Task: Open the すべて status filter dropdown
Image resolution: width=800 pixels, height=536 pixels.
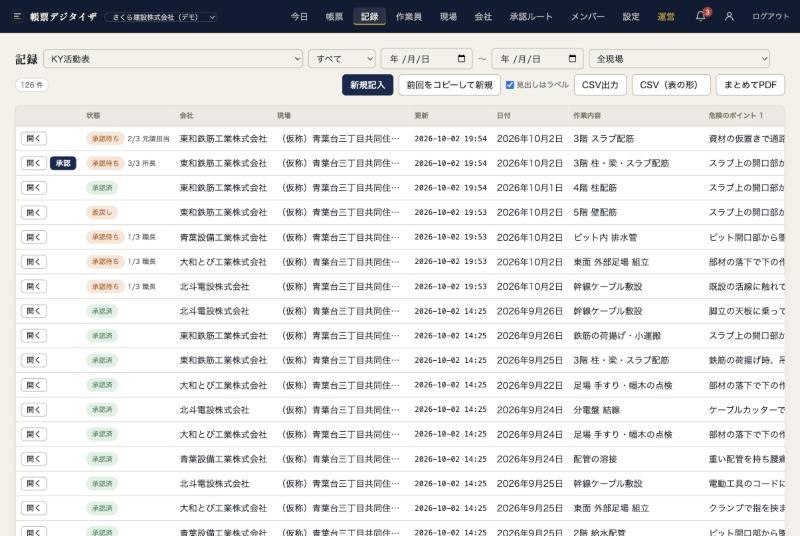Action: (342, 59)
